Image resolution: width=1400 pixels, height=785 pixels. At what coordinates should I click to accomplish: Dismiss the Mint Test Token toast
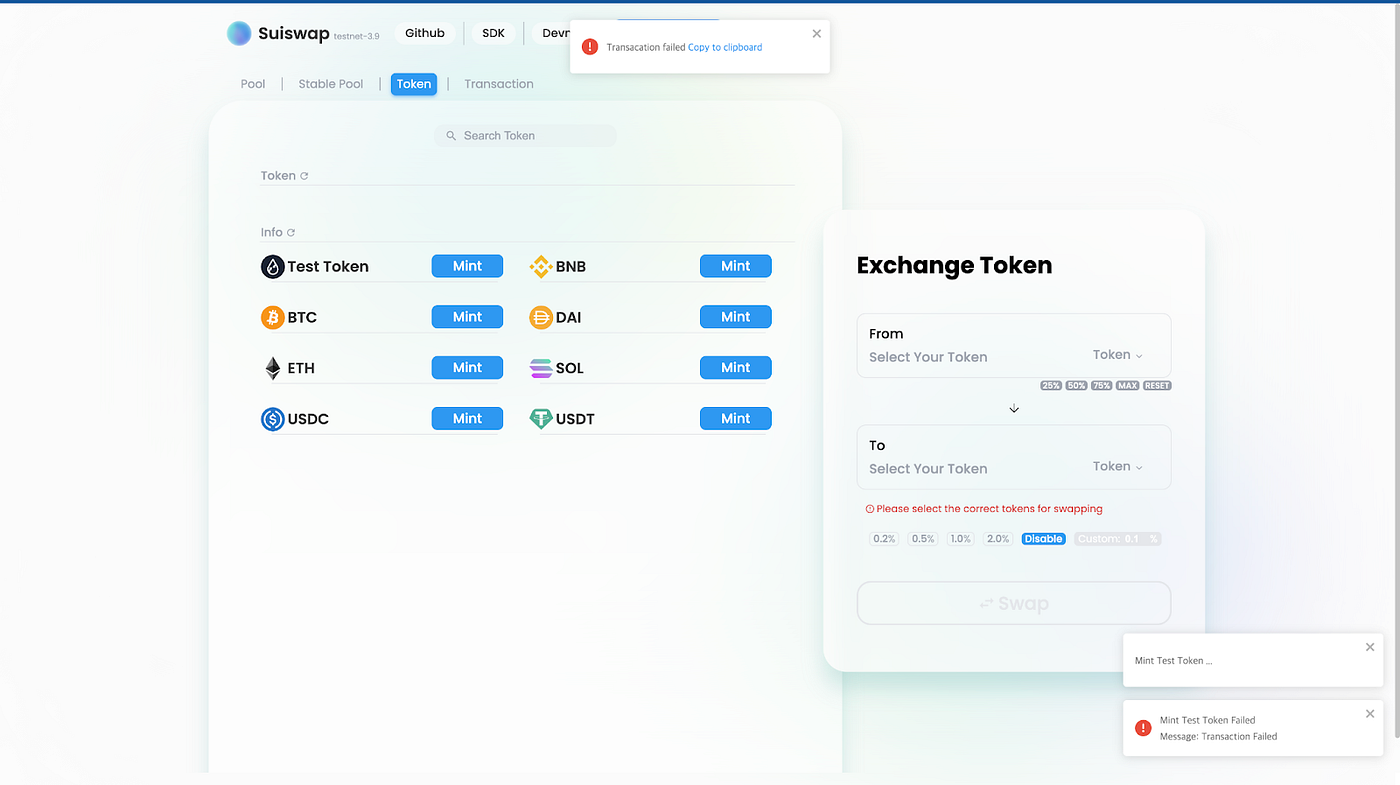pyautogui.click(x=1370, y=647)
